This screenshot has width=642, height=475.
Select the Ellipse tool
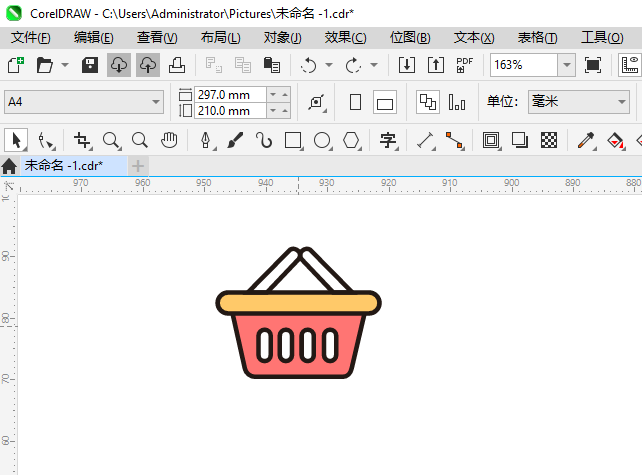click(x=322, y=140)
